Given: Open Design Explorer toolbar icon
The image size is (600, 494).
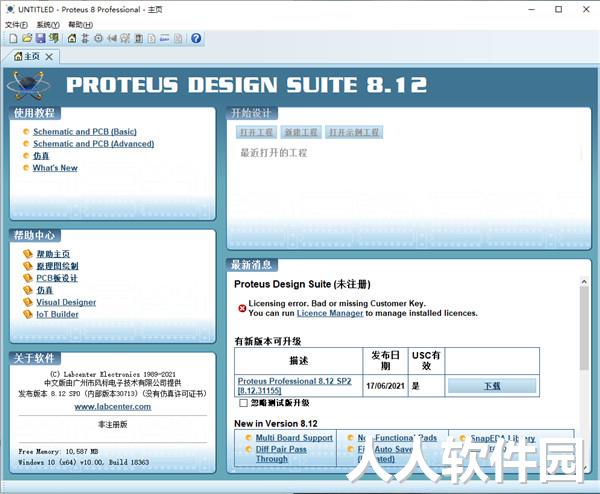Looking at the screenshot, I should pyautogui.click(x=139, y=38).
